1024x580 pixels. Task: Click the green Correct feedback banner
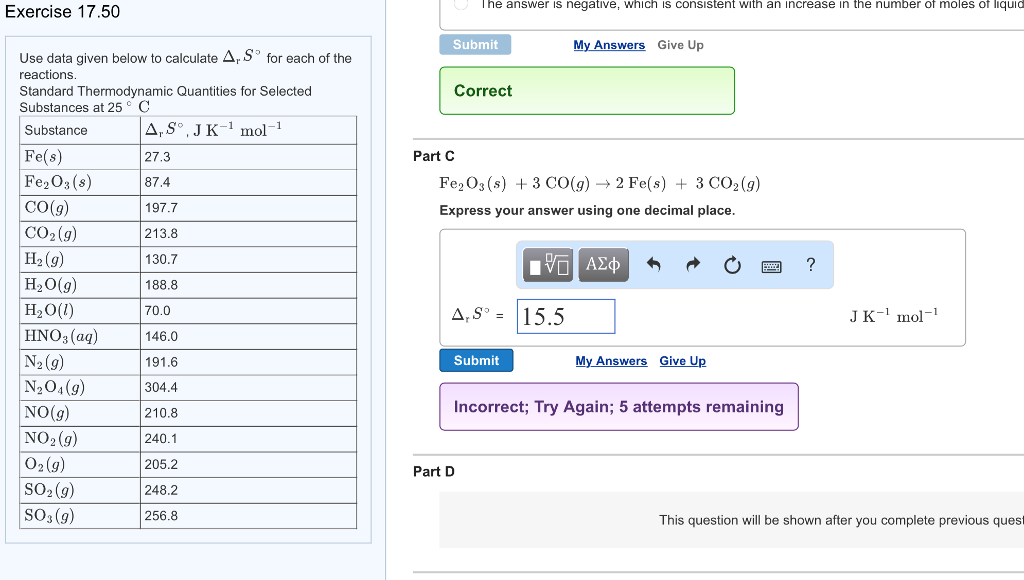click(587, 90)
